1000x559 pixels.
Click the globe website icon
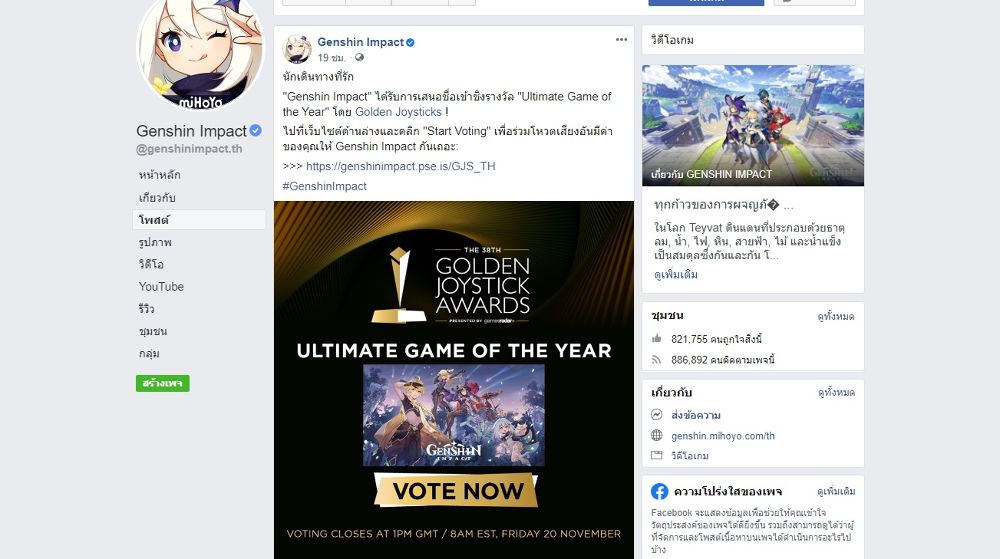(x=657, y=436)
